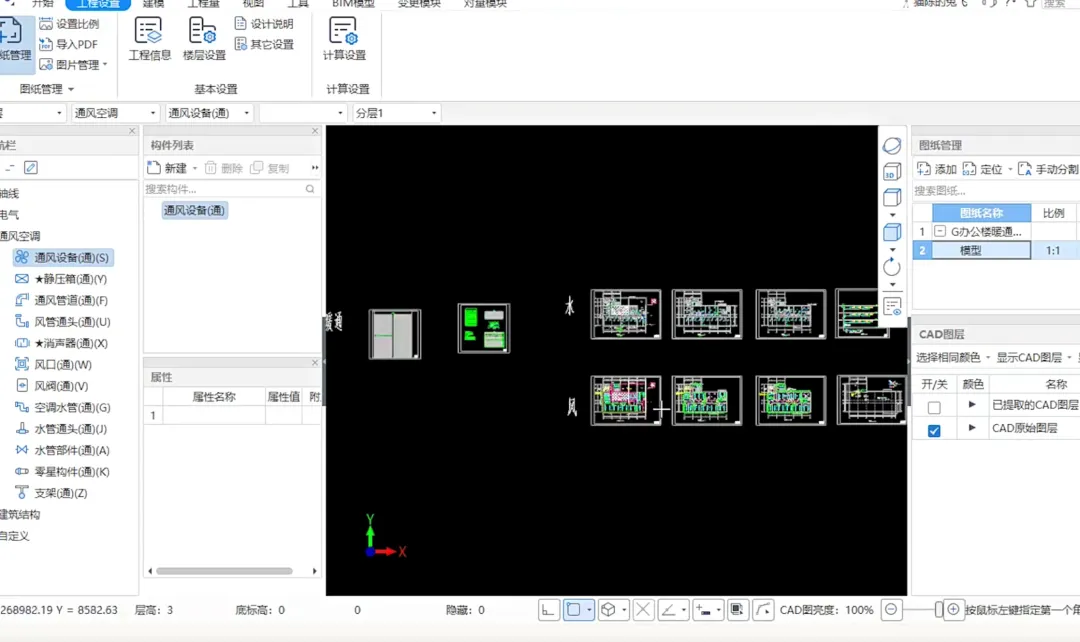Click the 搜索图纸 search field
Viewport: 1080px width, 642px height.
[x=995, y=191]
